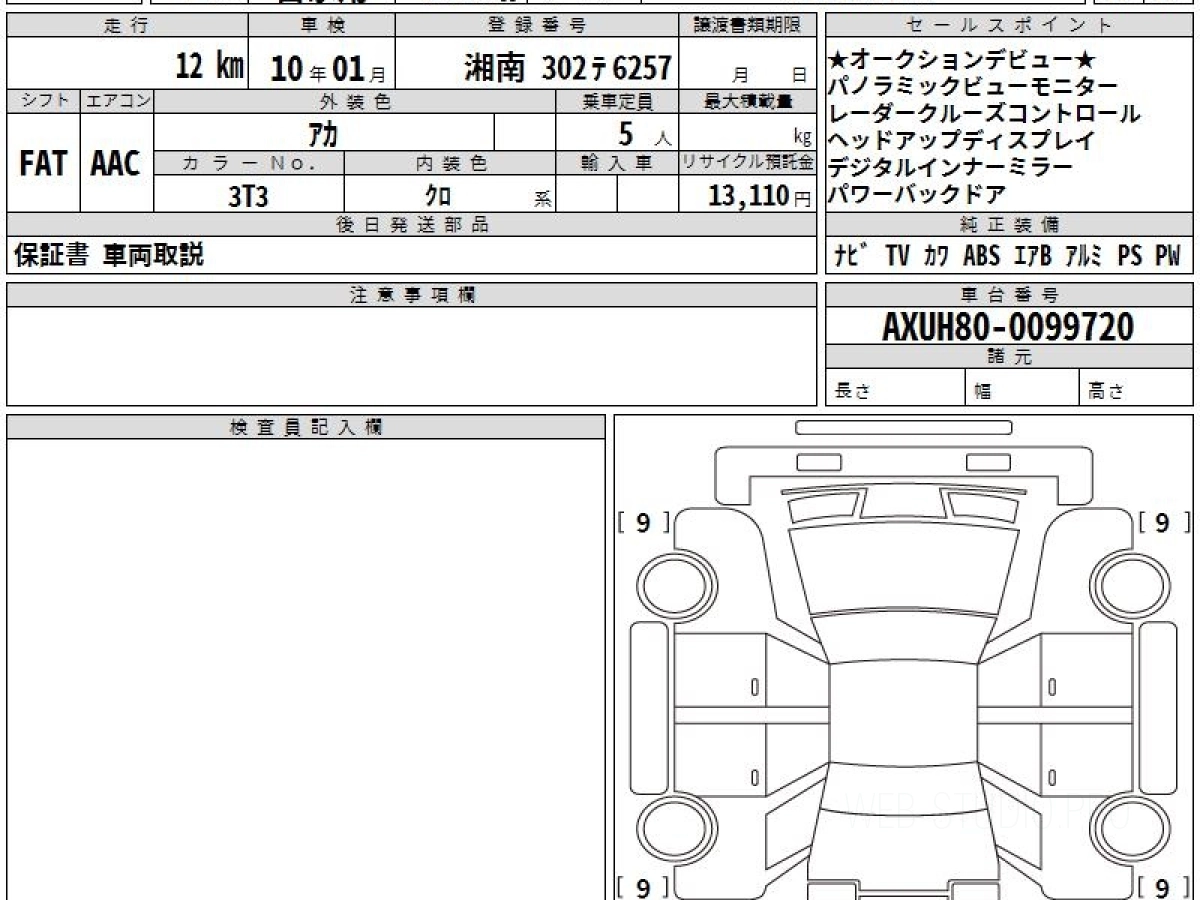Click the カラーNo. header
The width and height of the screenshot is (1200, 900).
(x=249, y=163)
